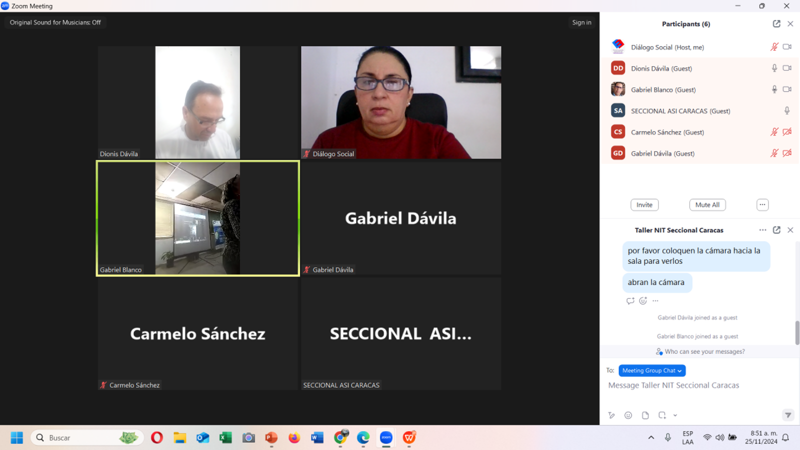Mute Gabriel Blanco microphone in participants list
Viewport: 800px width, 450px height.
point(774,90)
